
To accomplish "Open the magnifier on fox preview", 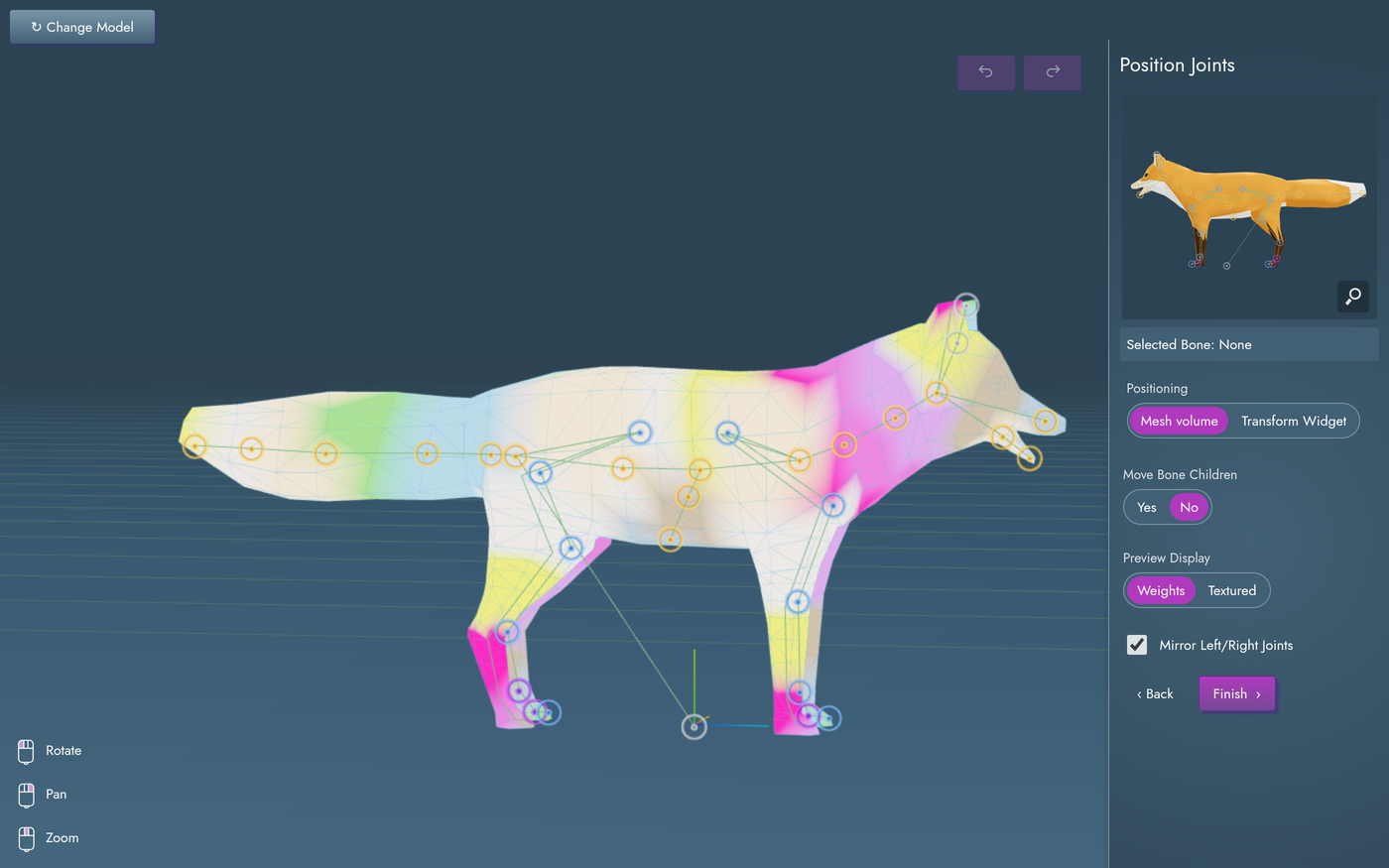I will click(x=1353, y=296).
